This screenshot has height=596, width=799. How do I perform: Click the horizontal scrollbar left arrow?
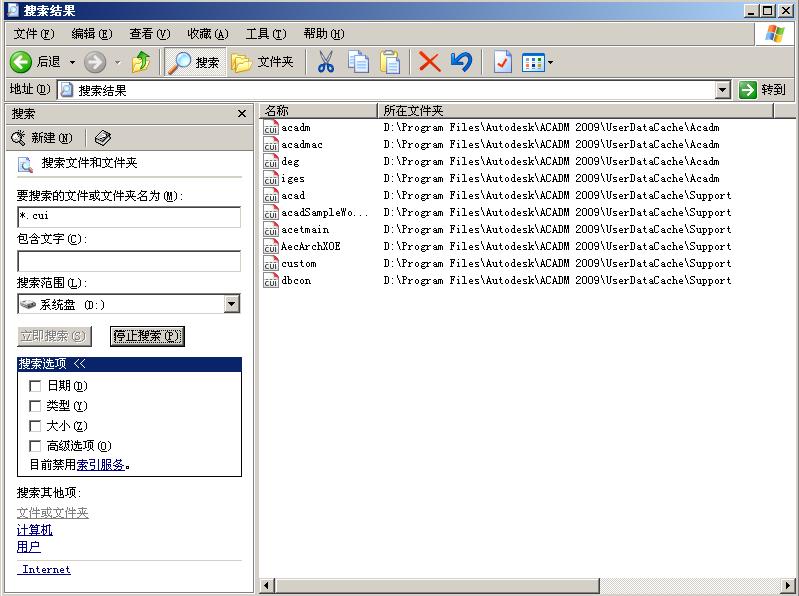pyautogui.click(x=267, y=586)
